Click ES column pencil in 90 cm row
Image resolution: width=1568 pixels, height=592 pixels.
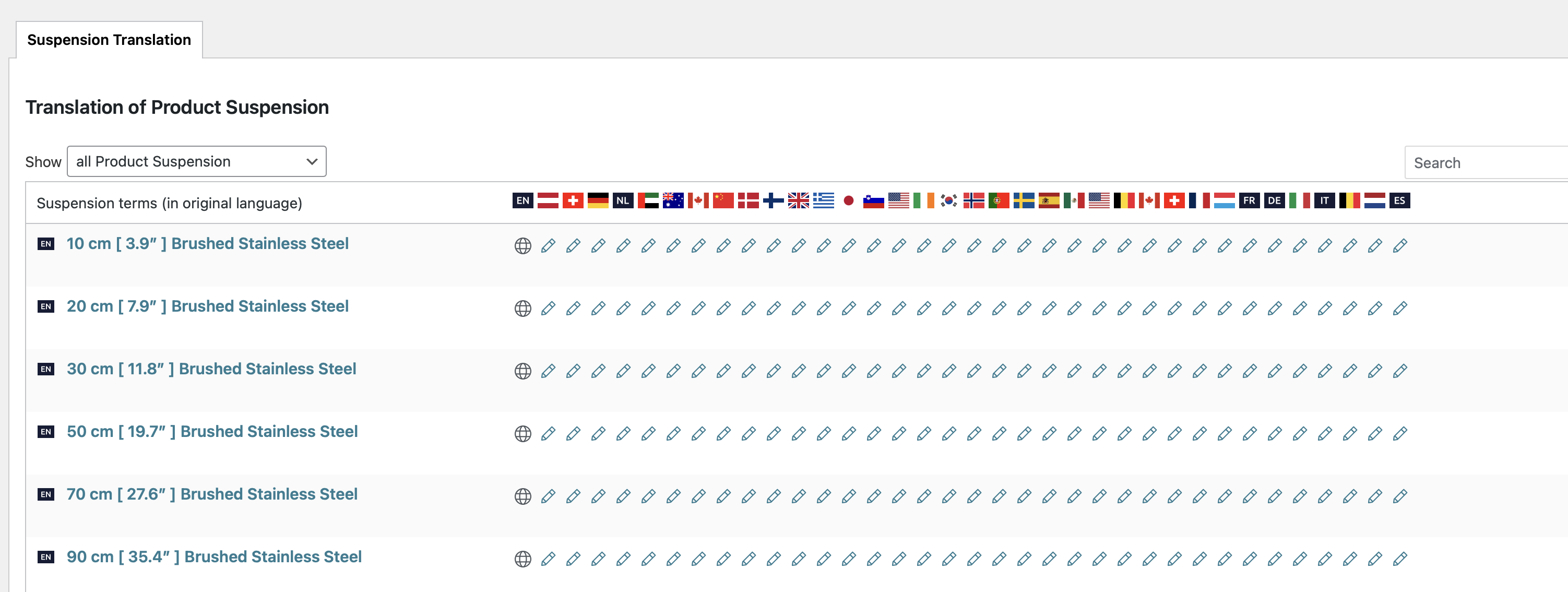pos(1399,559)
